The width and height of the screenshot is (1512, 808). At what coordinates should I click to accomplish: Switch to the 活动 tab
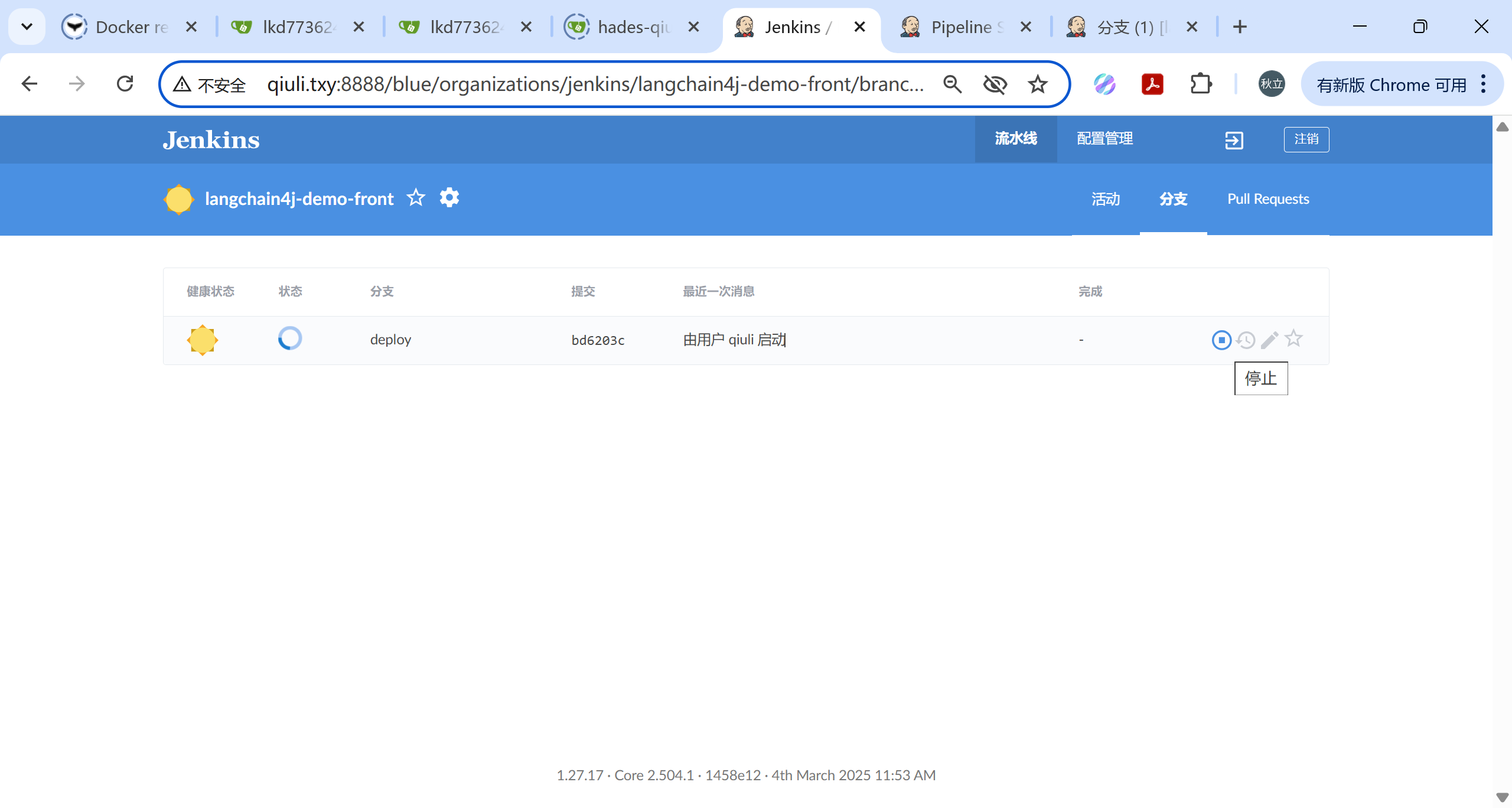(1105, 199)
